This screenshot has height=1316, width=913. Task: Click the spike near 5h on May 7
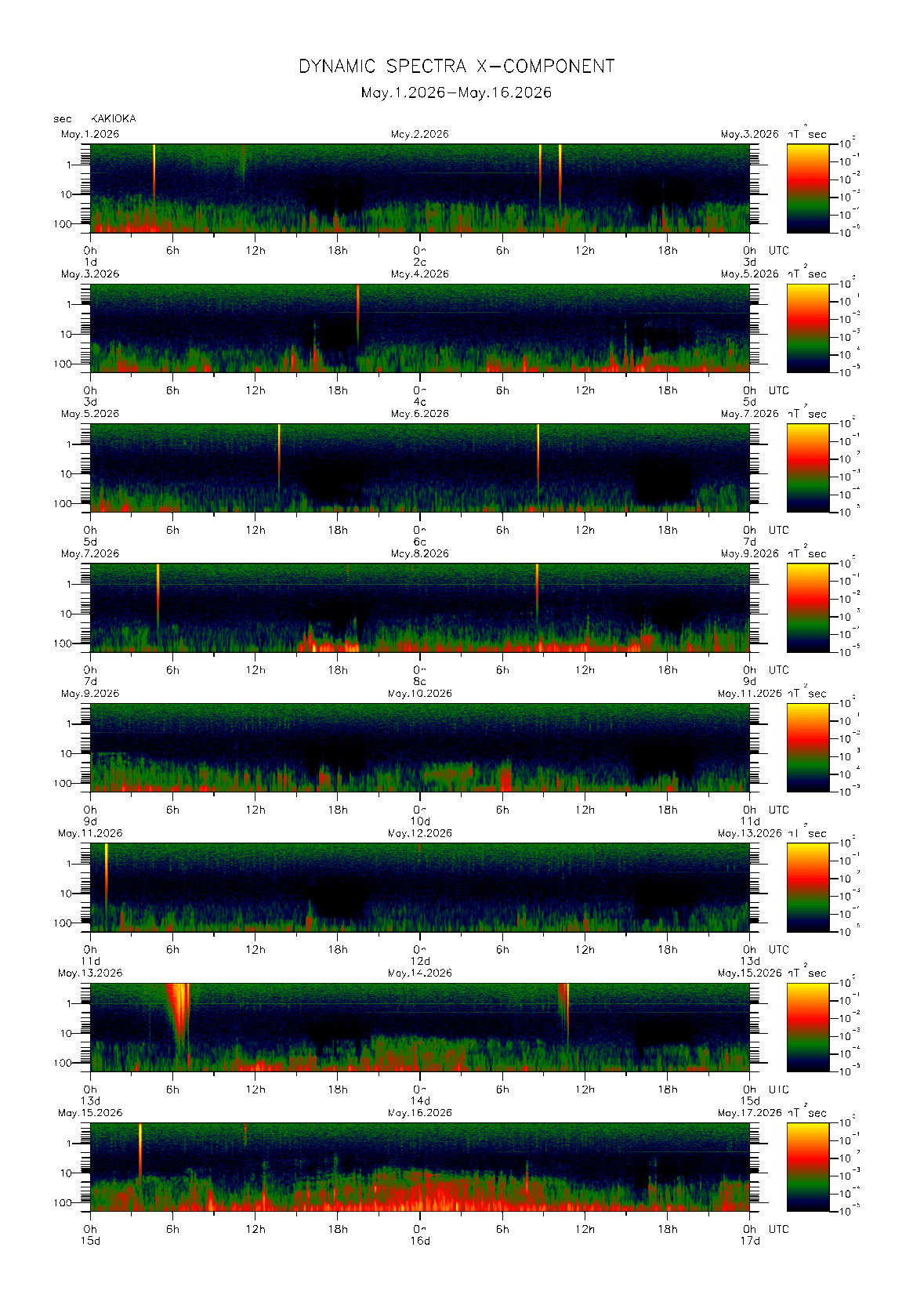click(x=158, y=596)
